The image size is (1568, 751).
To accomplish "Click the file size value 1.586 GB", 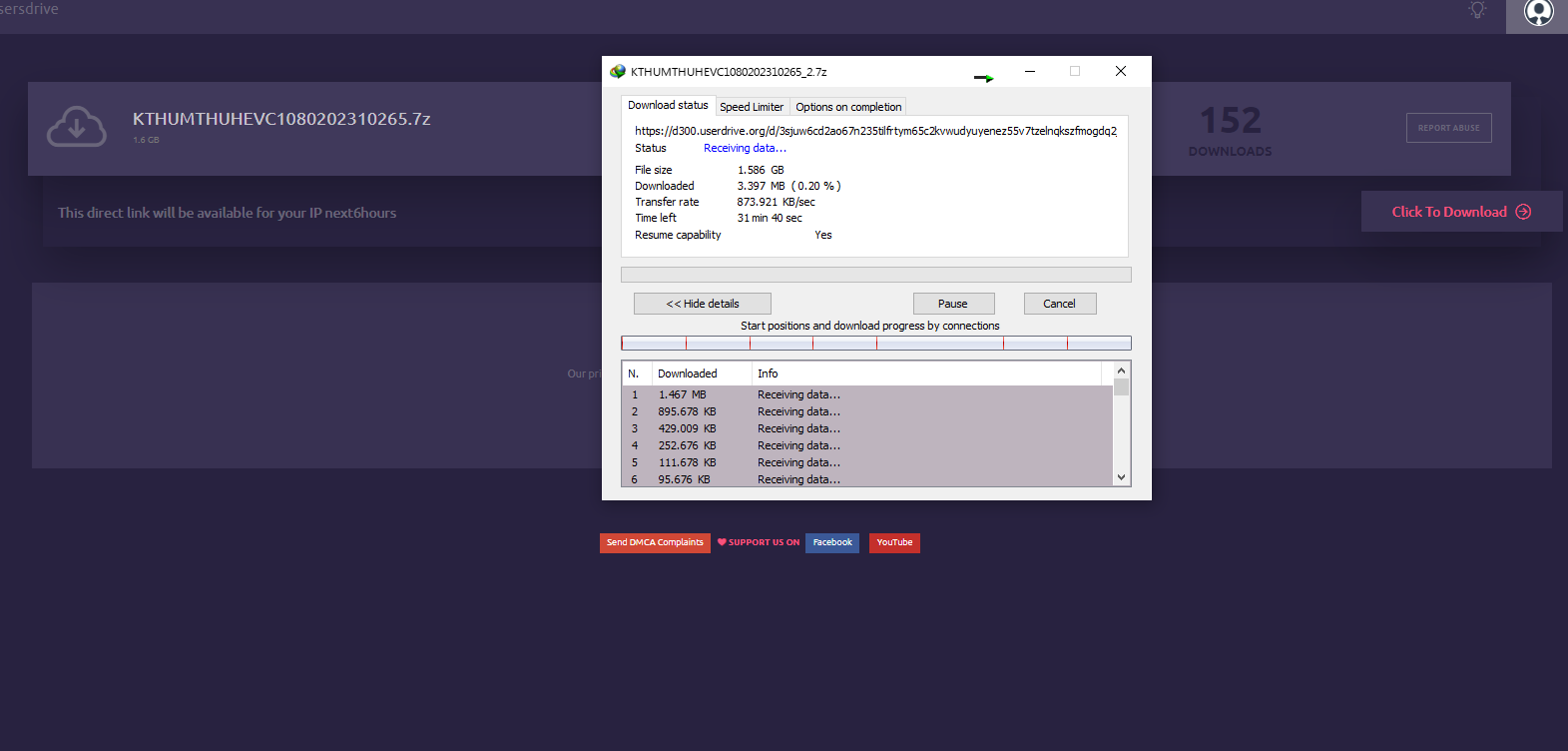I will (761, 170).
